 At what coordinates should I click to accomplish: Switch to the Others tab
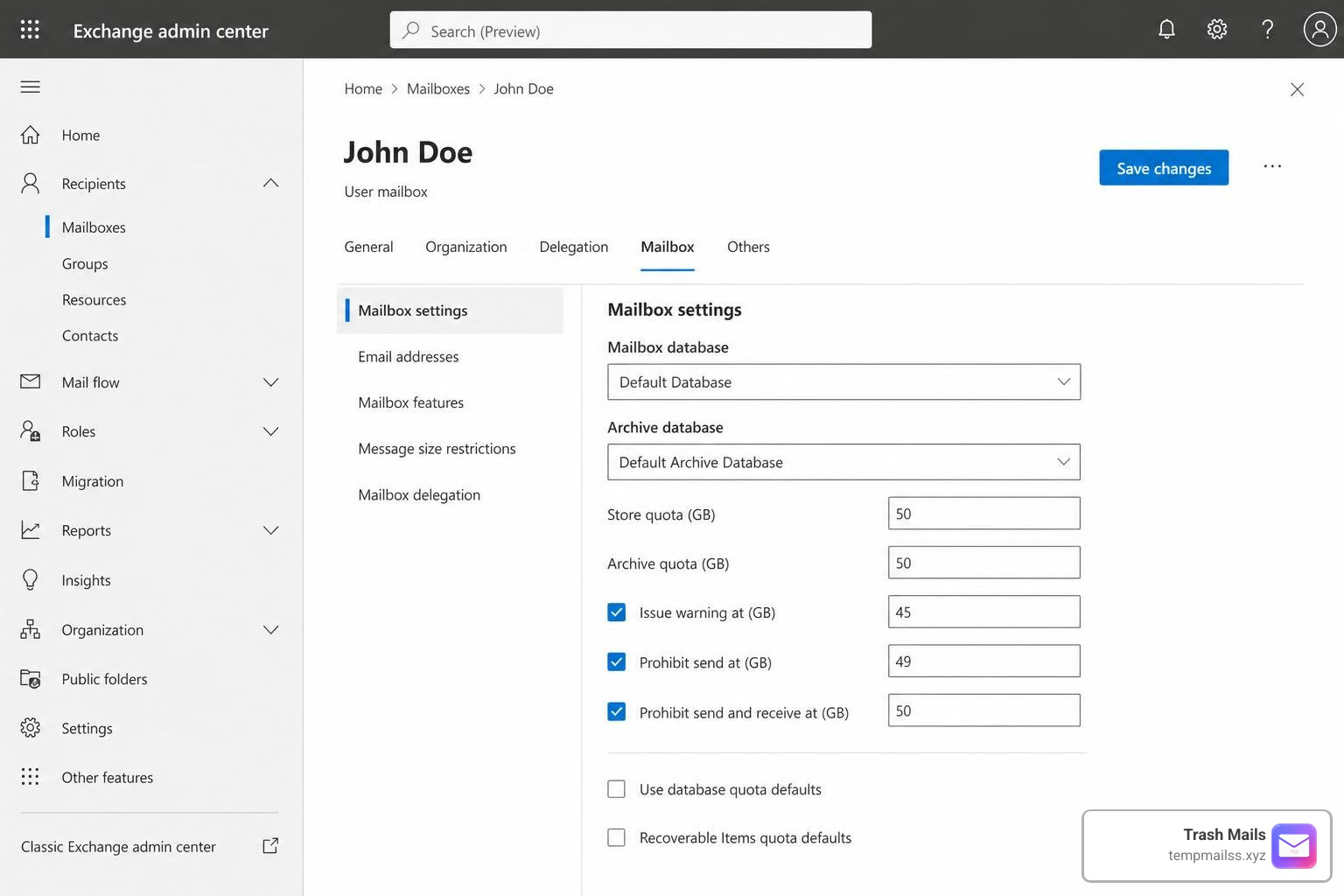click(748, 247)
